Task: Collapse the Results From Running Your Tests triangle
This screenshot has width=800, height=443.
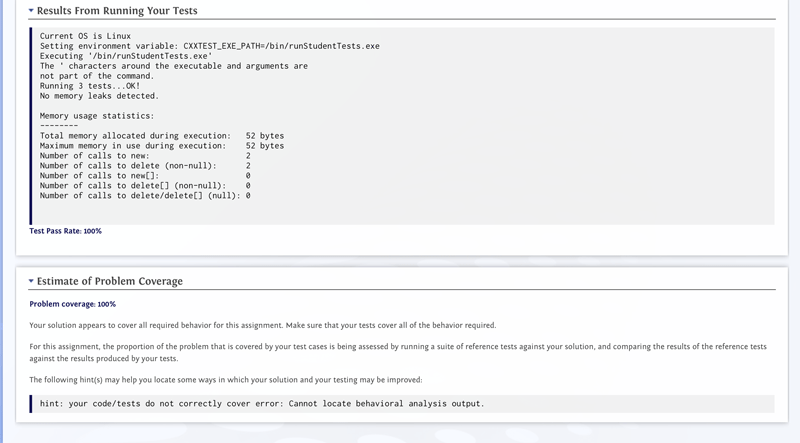Action: pyautogui.click(x=31, y=10)
